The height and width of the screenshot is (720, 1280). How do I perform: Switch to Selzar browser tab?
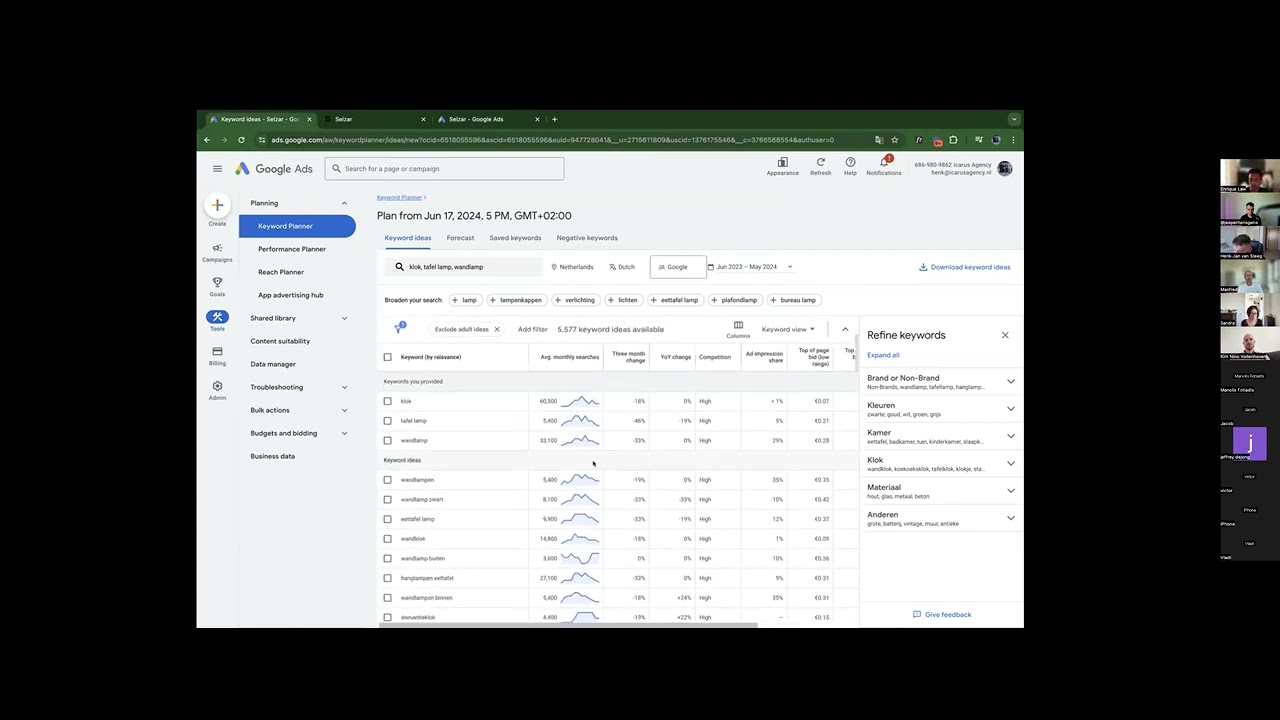tap(375, 119)
